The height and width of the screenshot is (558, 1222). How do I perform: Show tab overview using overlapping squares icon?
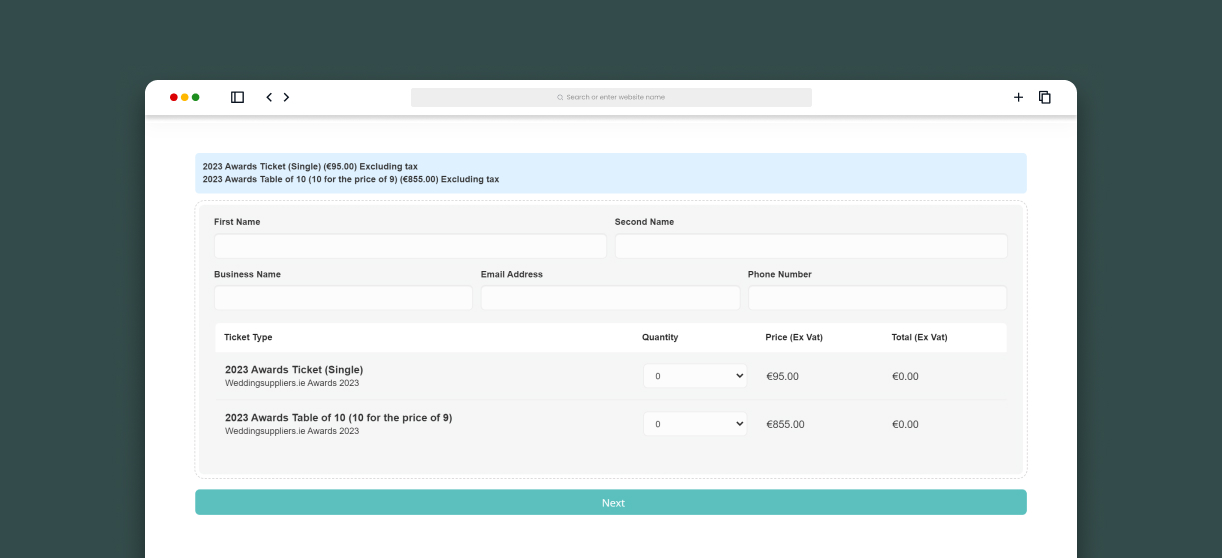[1044, 97]
